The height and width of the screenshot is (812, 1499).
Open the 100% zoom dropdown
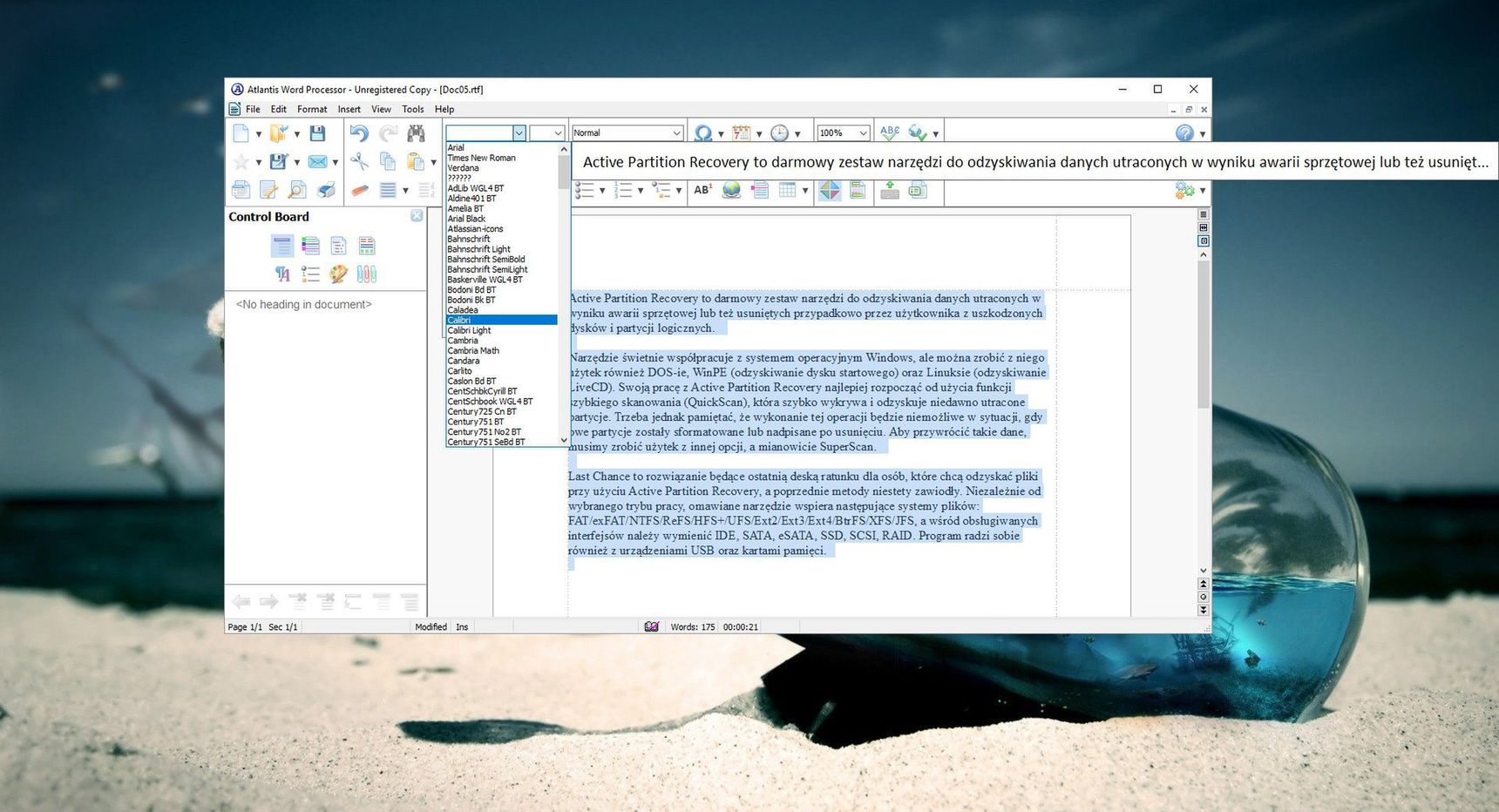pyautogui.click(x=863, y=133)
